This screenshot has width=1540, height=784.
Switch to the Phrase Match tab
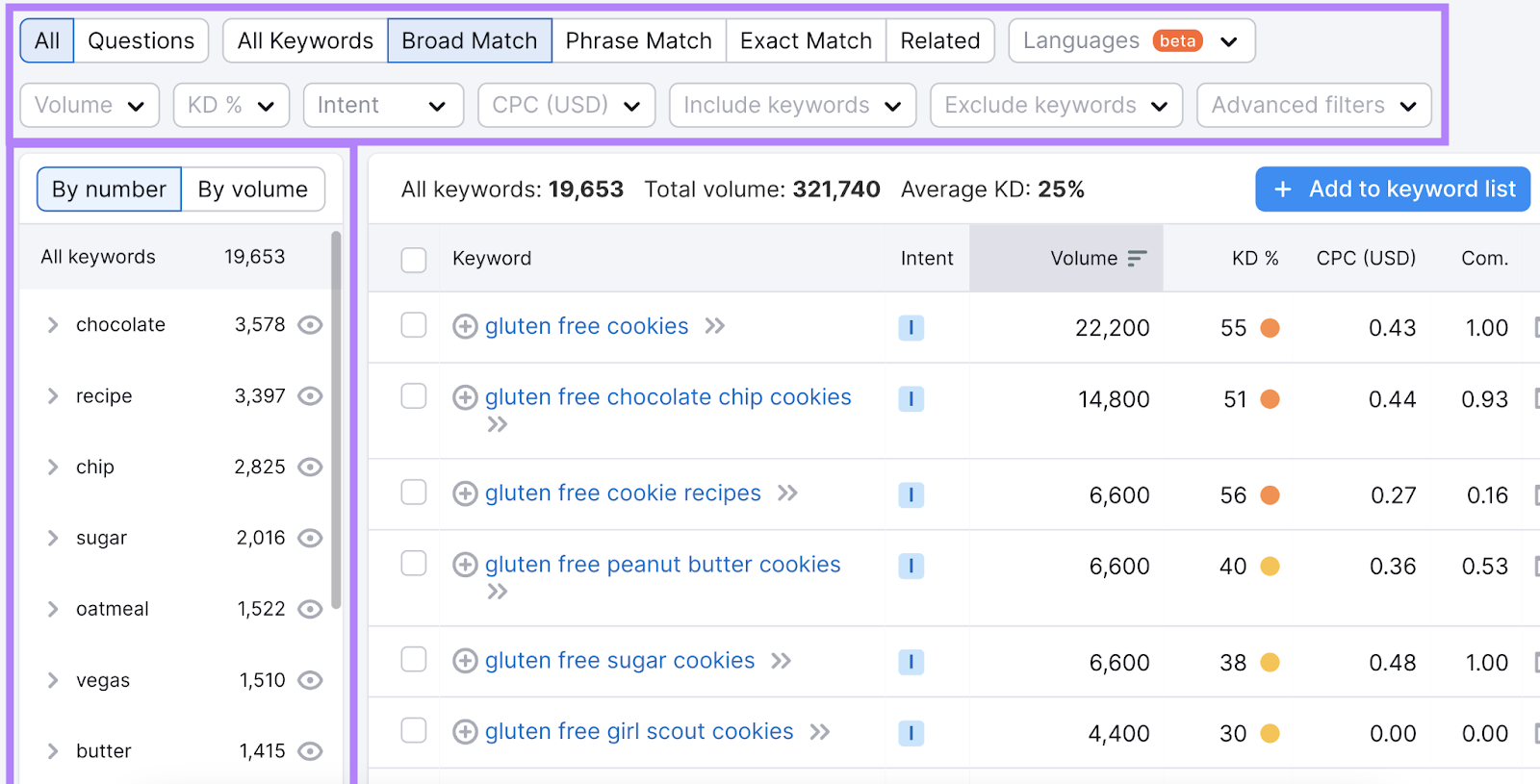[x=638, y=40]
